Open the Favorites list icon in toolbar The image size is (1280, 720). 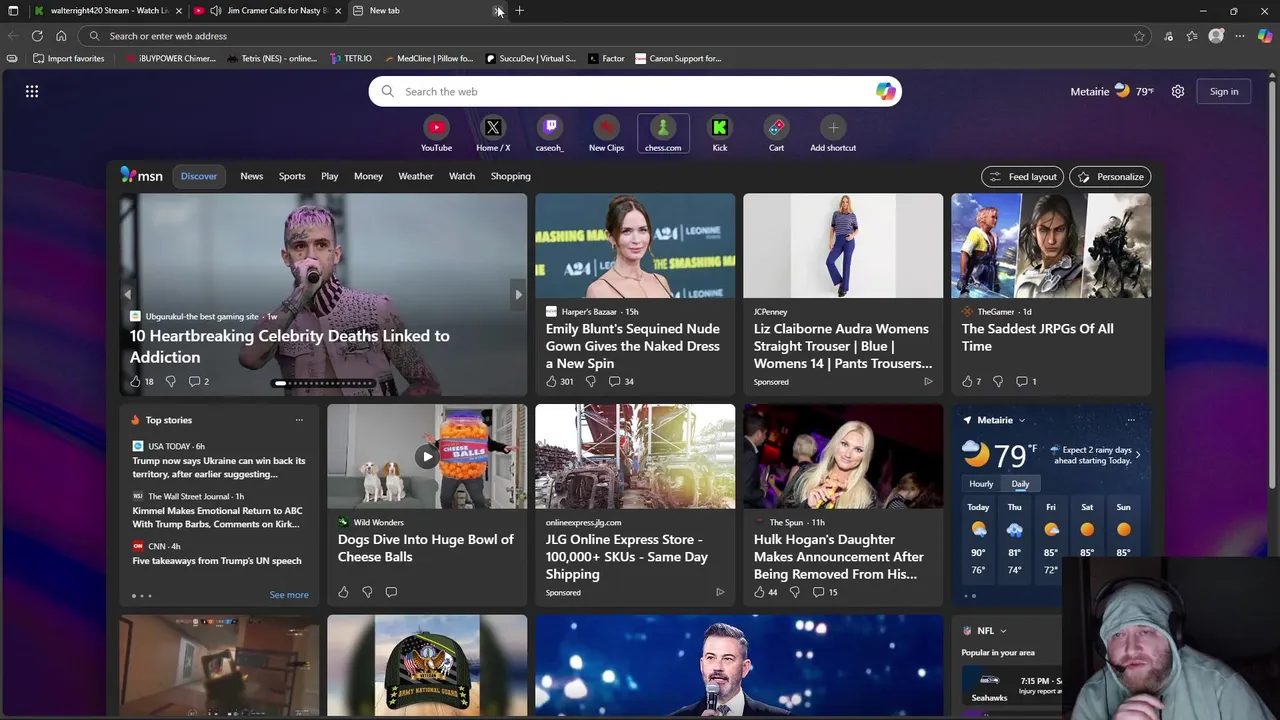coord(1192,36)
